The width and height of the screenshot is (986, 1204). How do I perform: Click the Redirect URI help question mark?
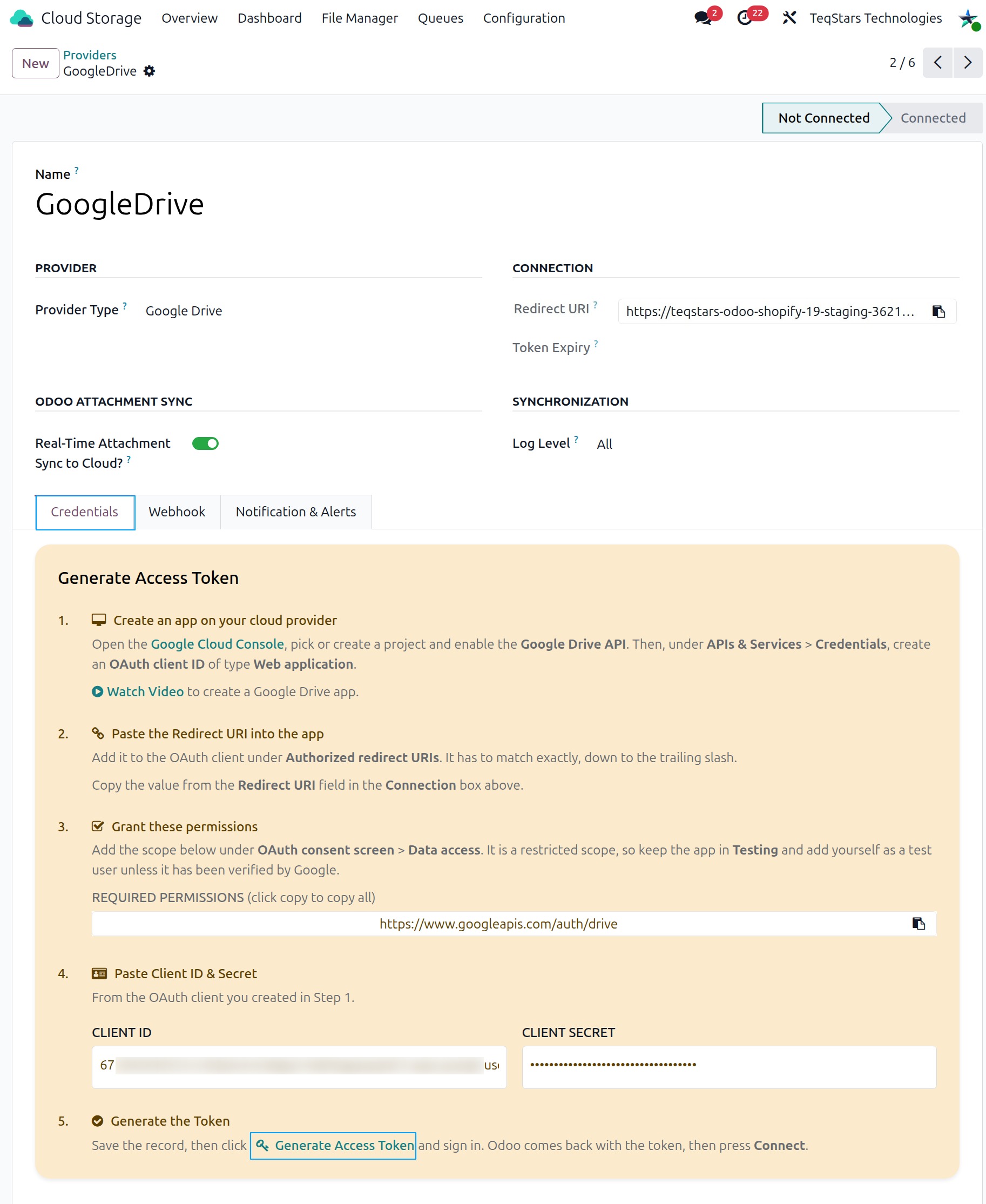pos(595,305)
